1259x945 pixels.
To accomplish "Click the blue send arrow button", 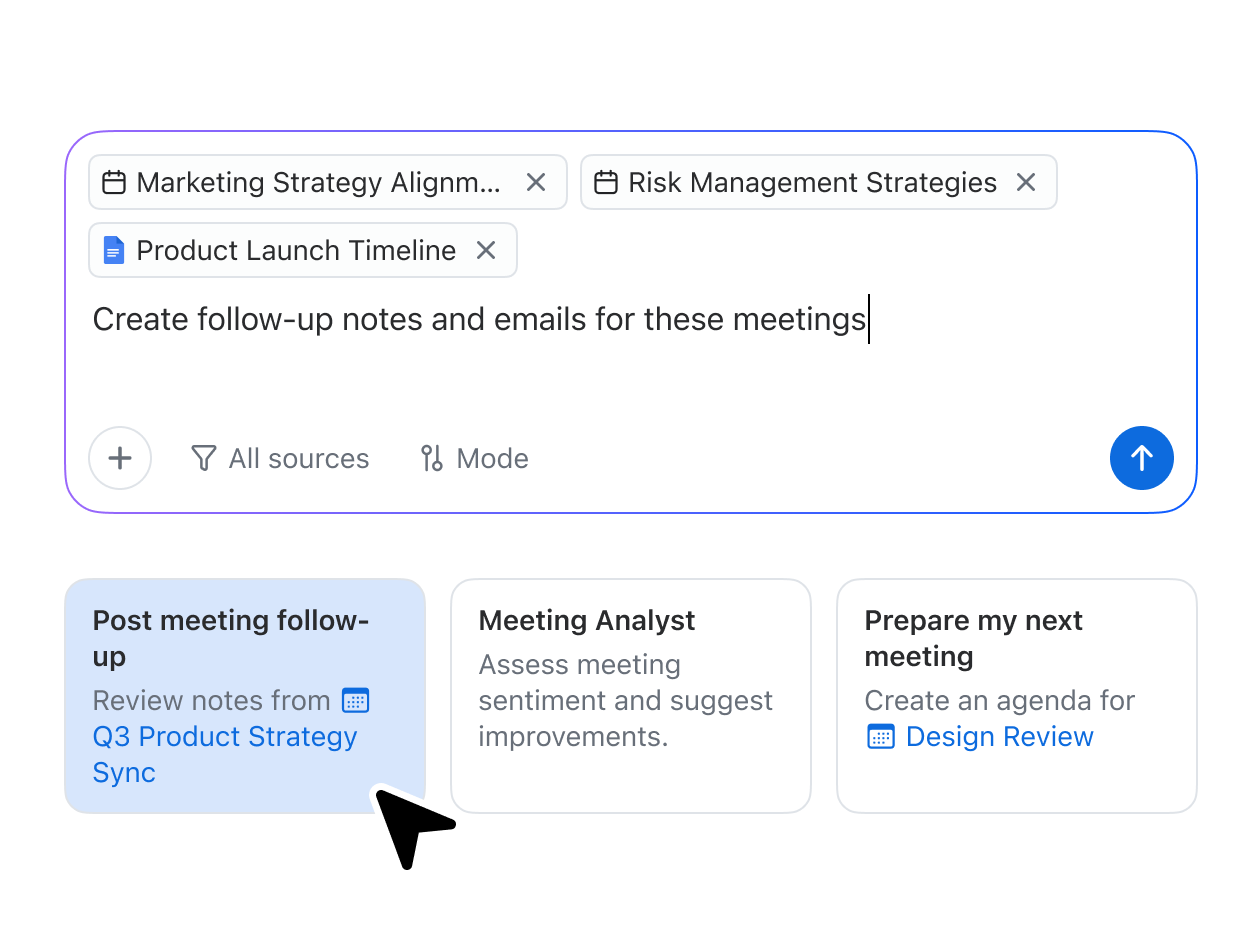I will (x=1142, y=458).
